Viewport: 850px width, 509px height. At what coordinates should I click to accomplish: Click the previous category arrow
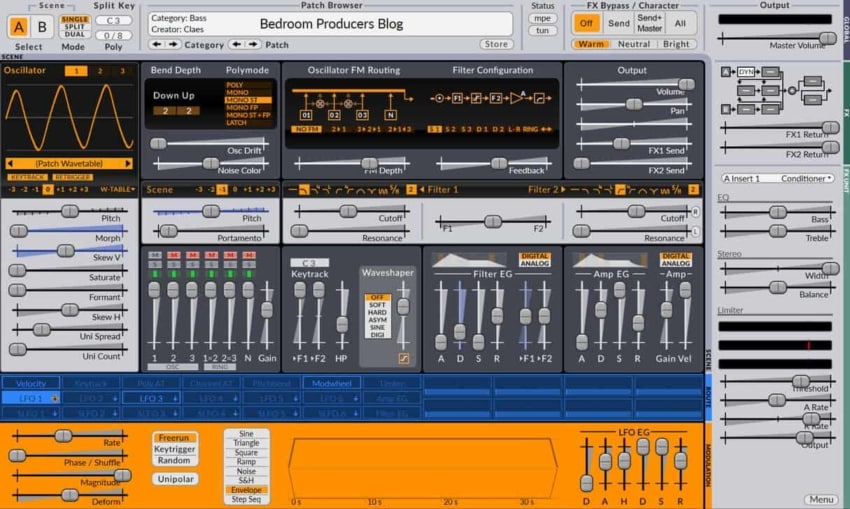tap(155, 44)
